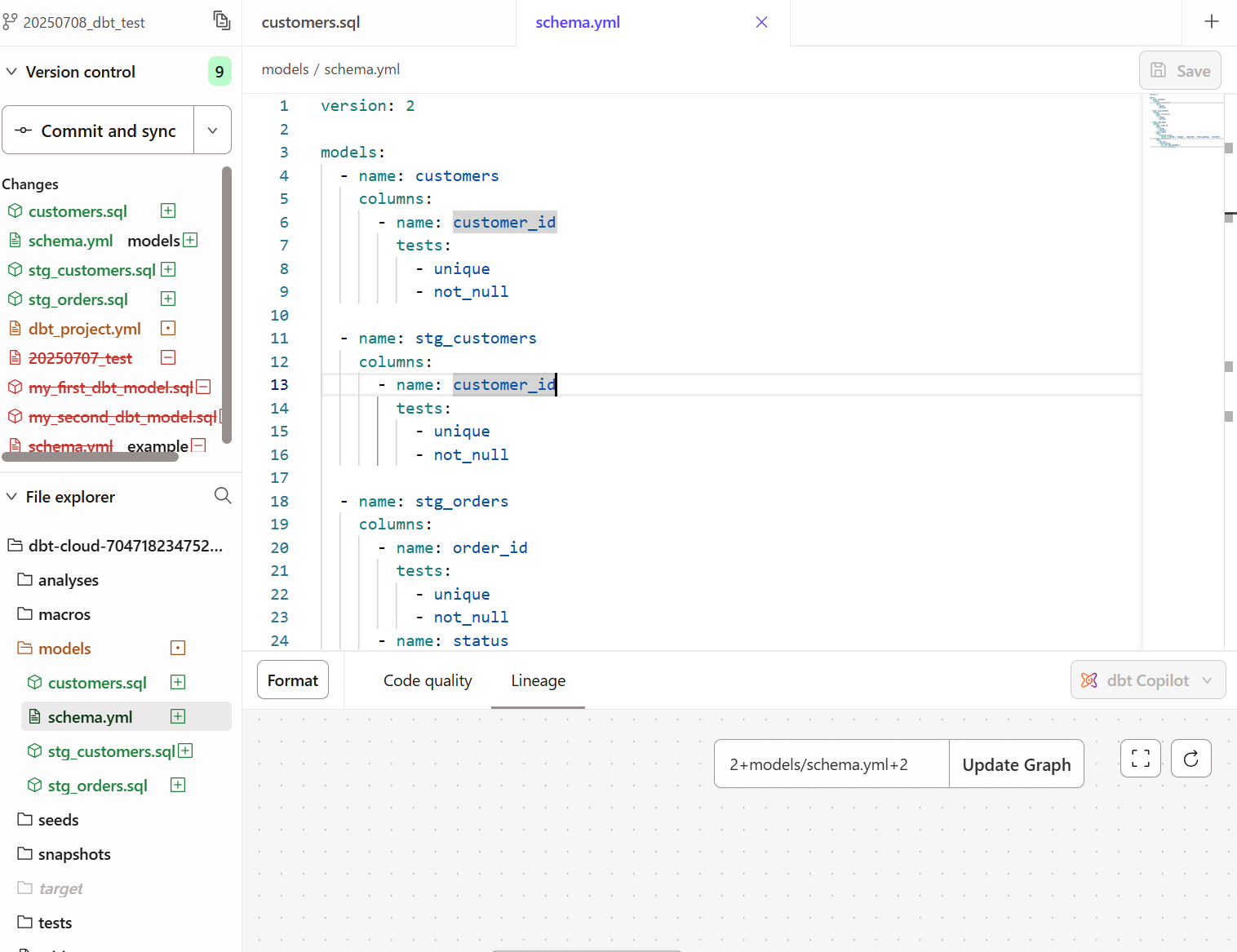Open stg_customers.sql in File explorer
Screen dimensions: 1237x952
(111, 751)
